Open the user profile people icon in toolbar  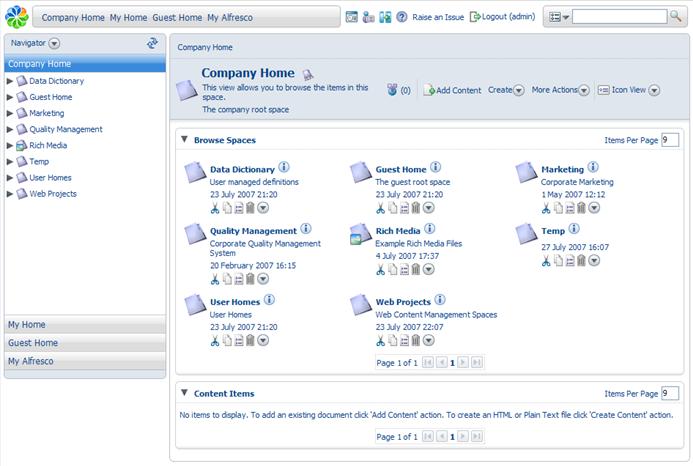click(x=368, y=17)
